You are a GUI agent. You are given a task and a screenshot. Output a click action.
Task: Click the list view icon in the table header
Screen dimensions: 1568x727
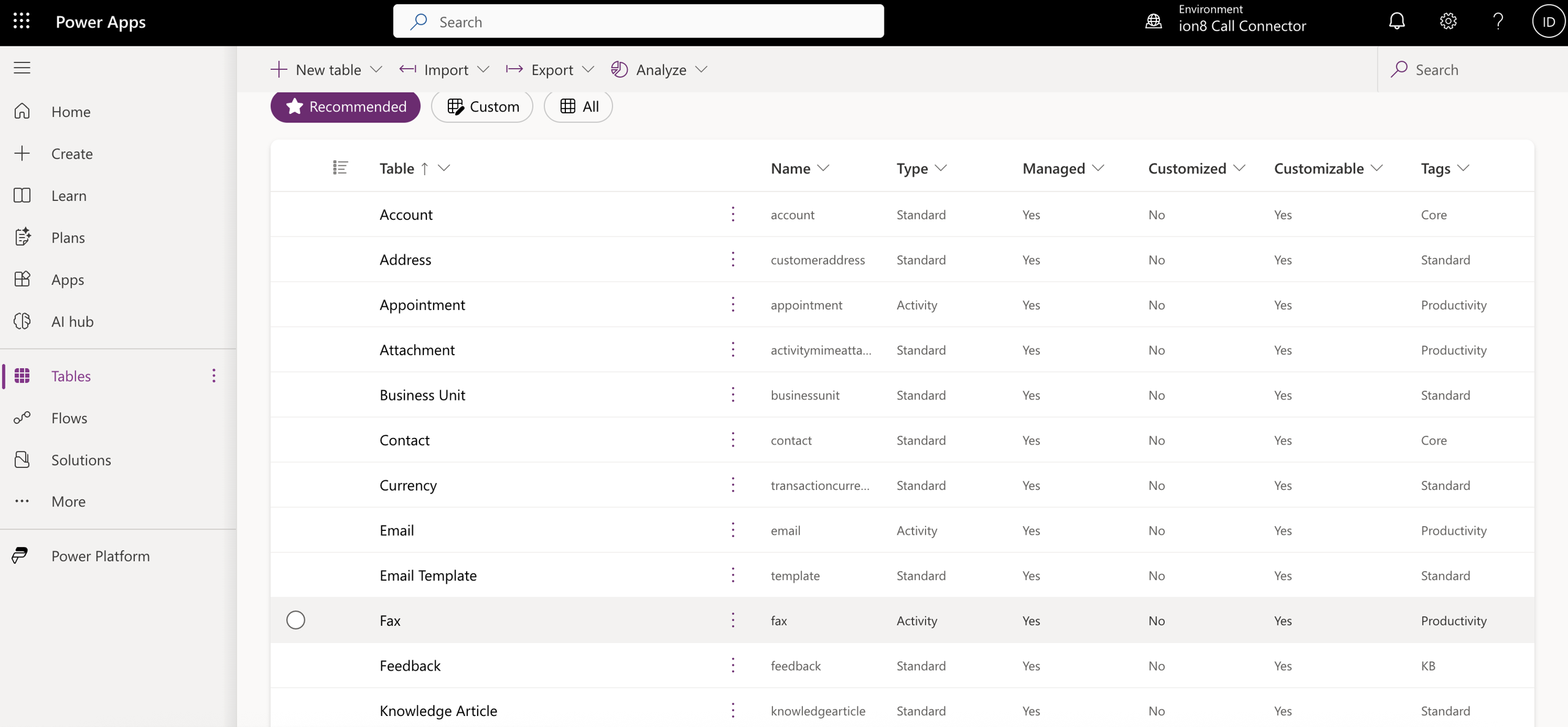(x=340, y=167)
